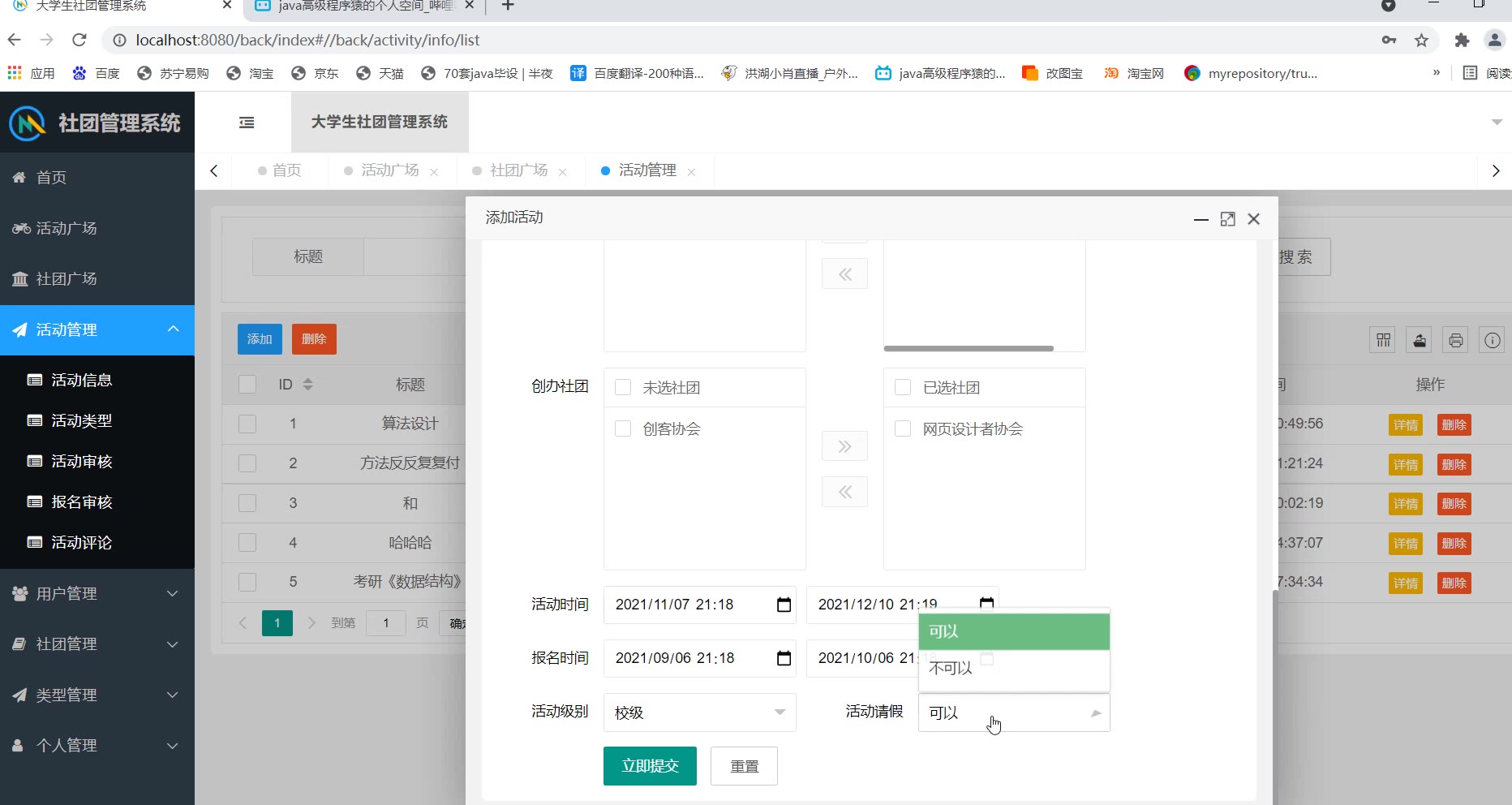Click the move-right double arrow for 创办社团
The width and height of the screenshot is (1512, 805).
[844, 446]
